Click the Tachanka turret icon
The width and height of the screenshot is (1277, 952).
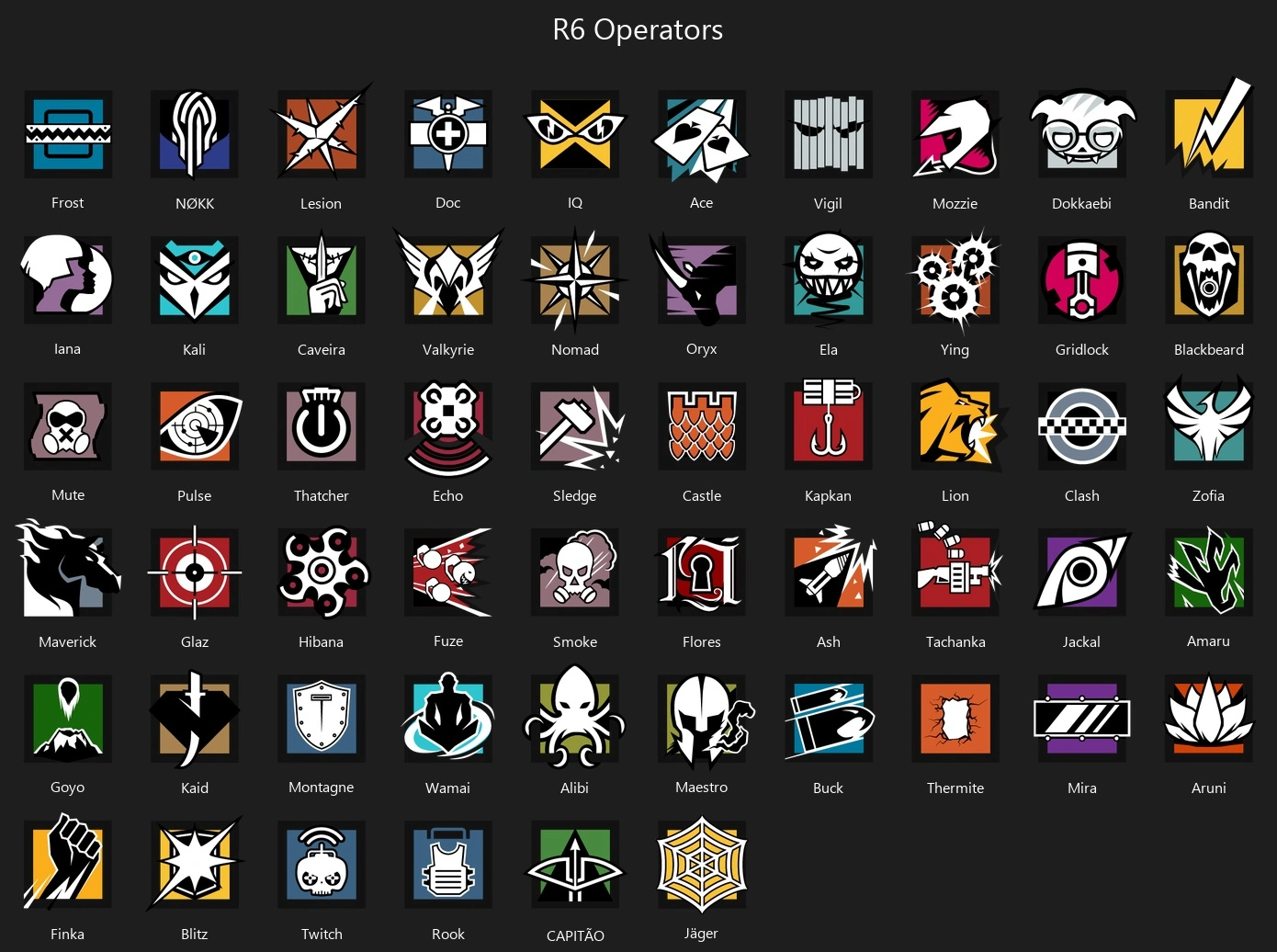click(x=956, y=568)
